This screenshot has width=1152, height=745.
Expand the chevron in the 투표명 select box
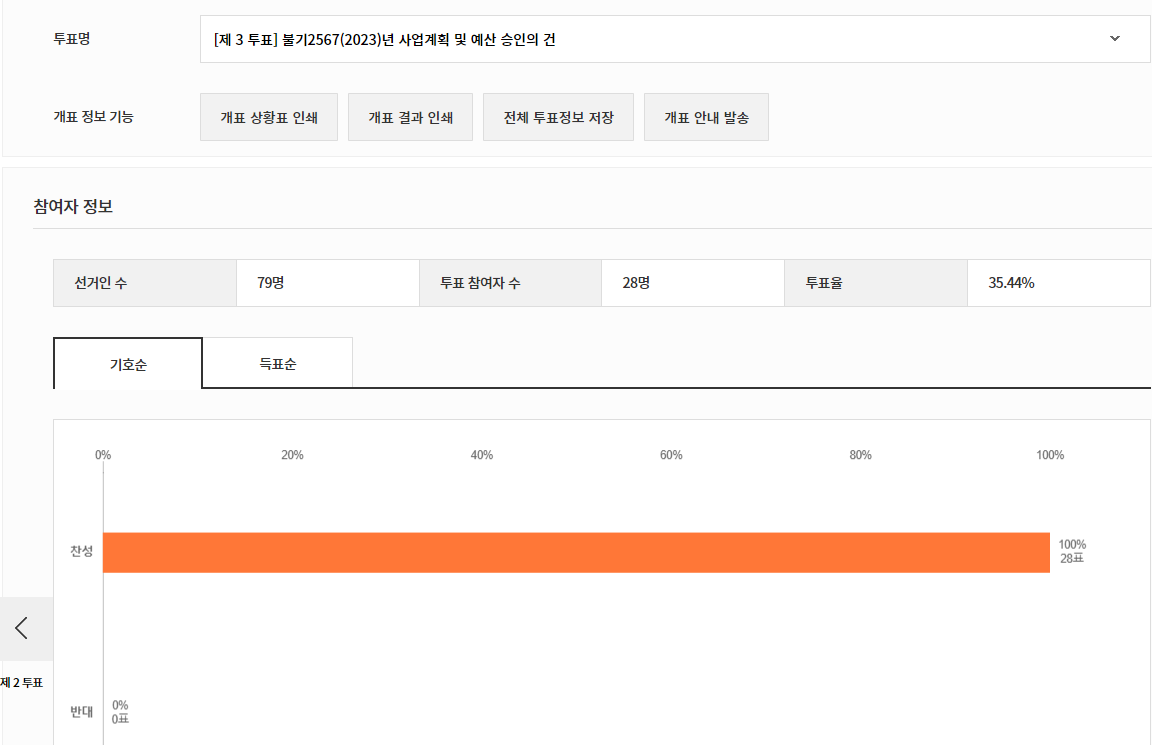[1115, 39]
